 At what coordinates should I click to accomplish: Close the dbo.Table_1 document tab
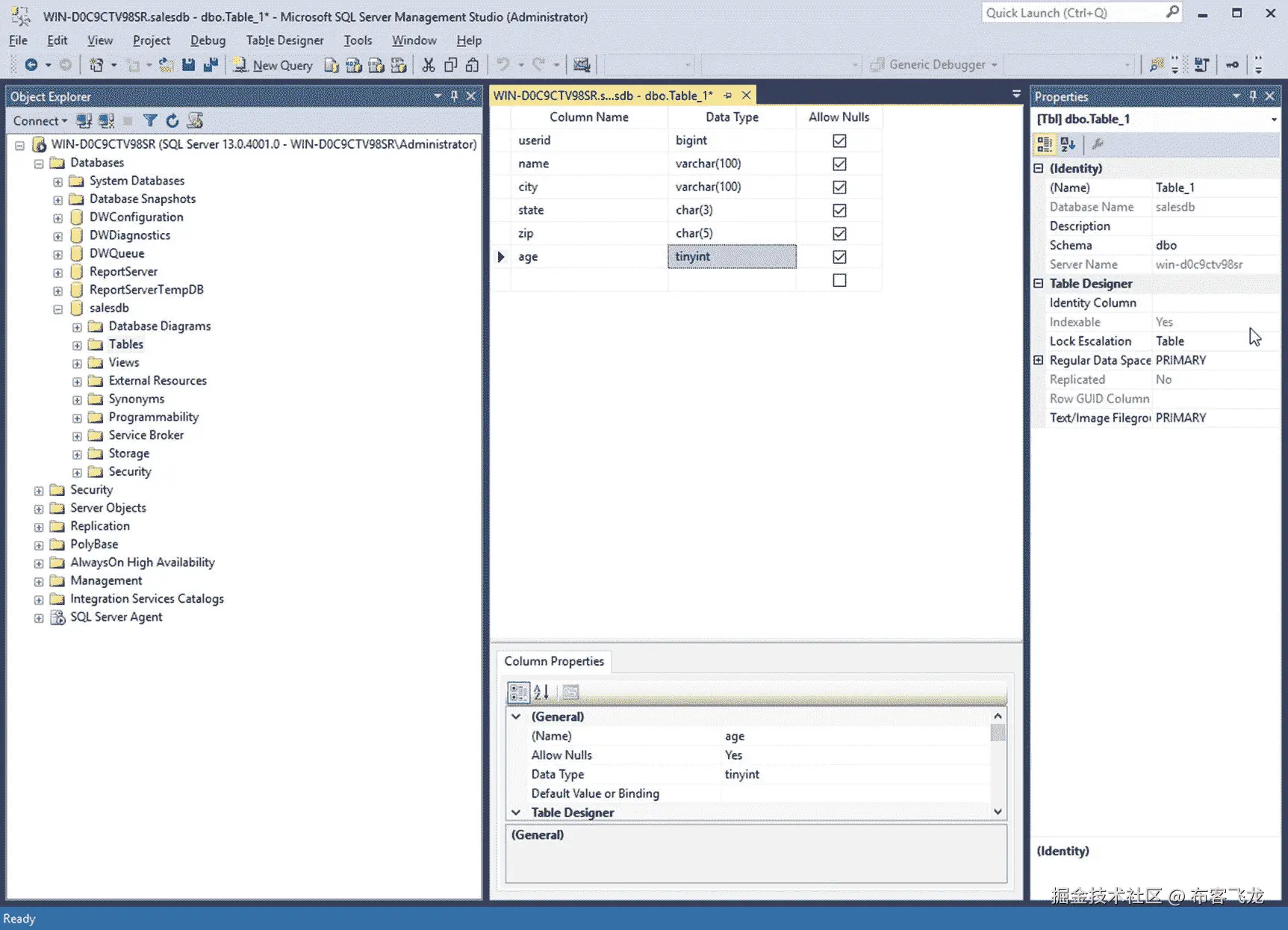pos(746,95)
